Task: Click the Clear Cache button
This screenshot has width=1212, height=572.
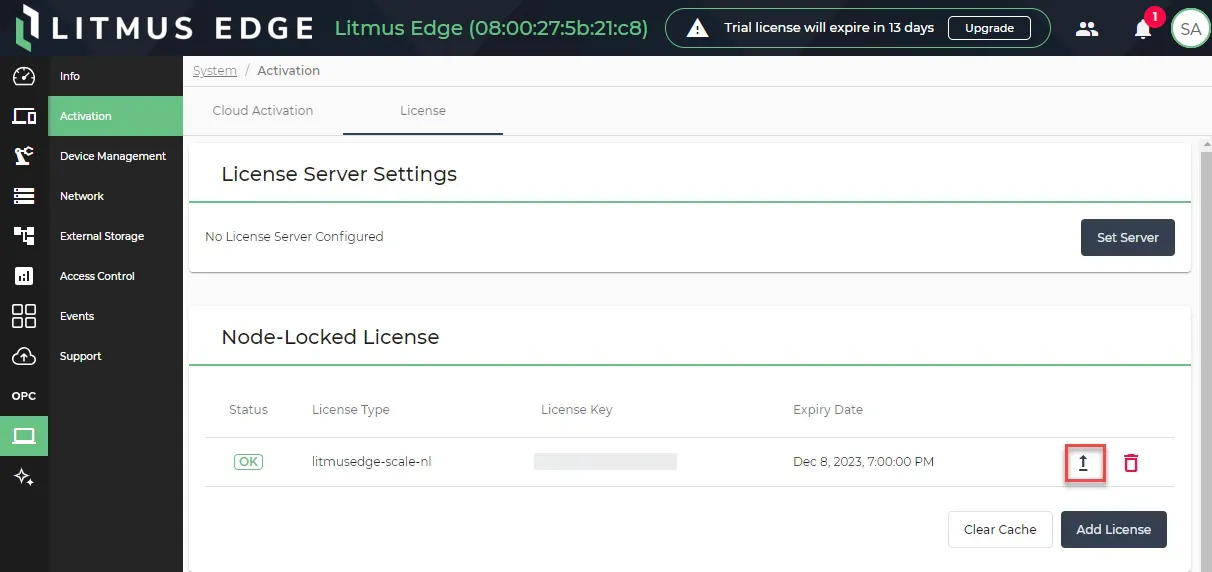Action: coord(1000,530)
